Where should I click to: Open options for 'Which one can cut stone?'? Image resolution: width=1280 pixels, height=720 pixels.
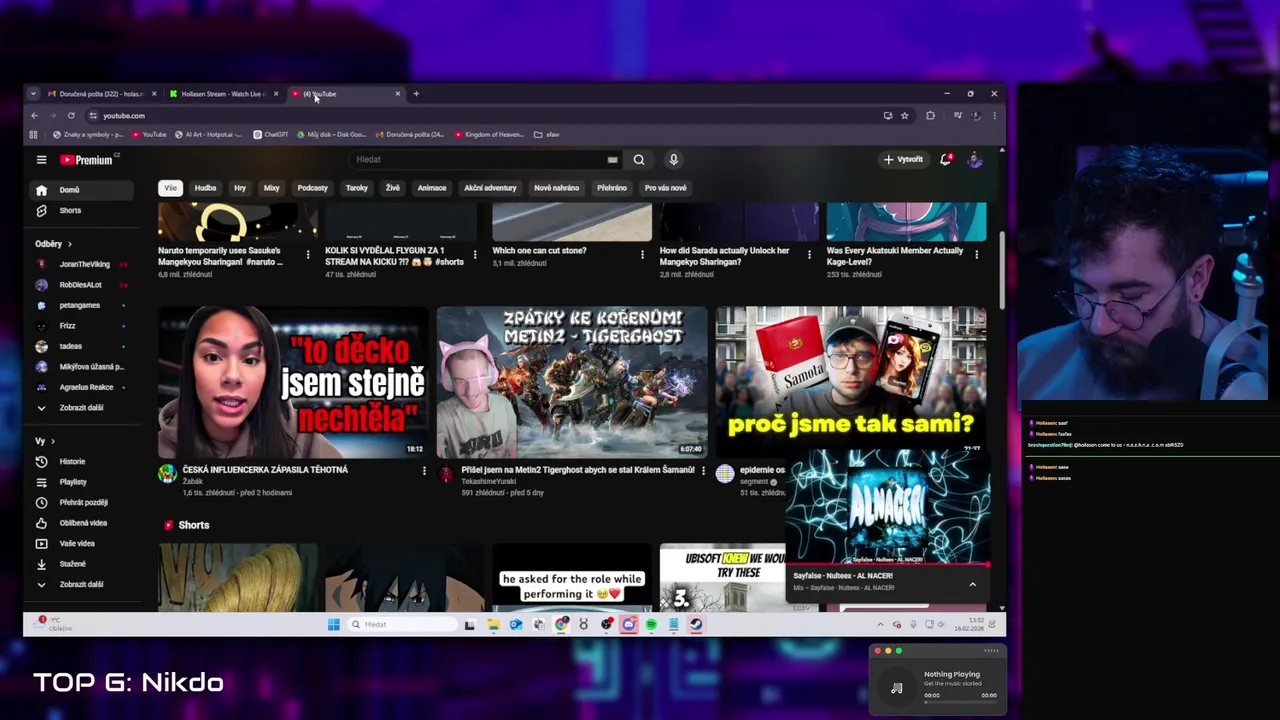pyautogui.click(x=642, y=255)
